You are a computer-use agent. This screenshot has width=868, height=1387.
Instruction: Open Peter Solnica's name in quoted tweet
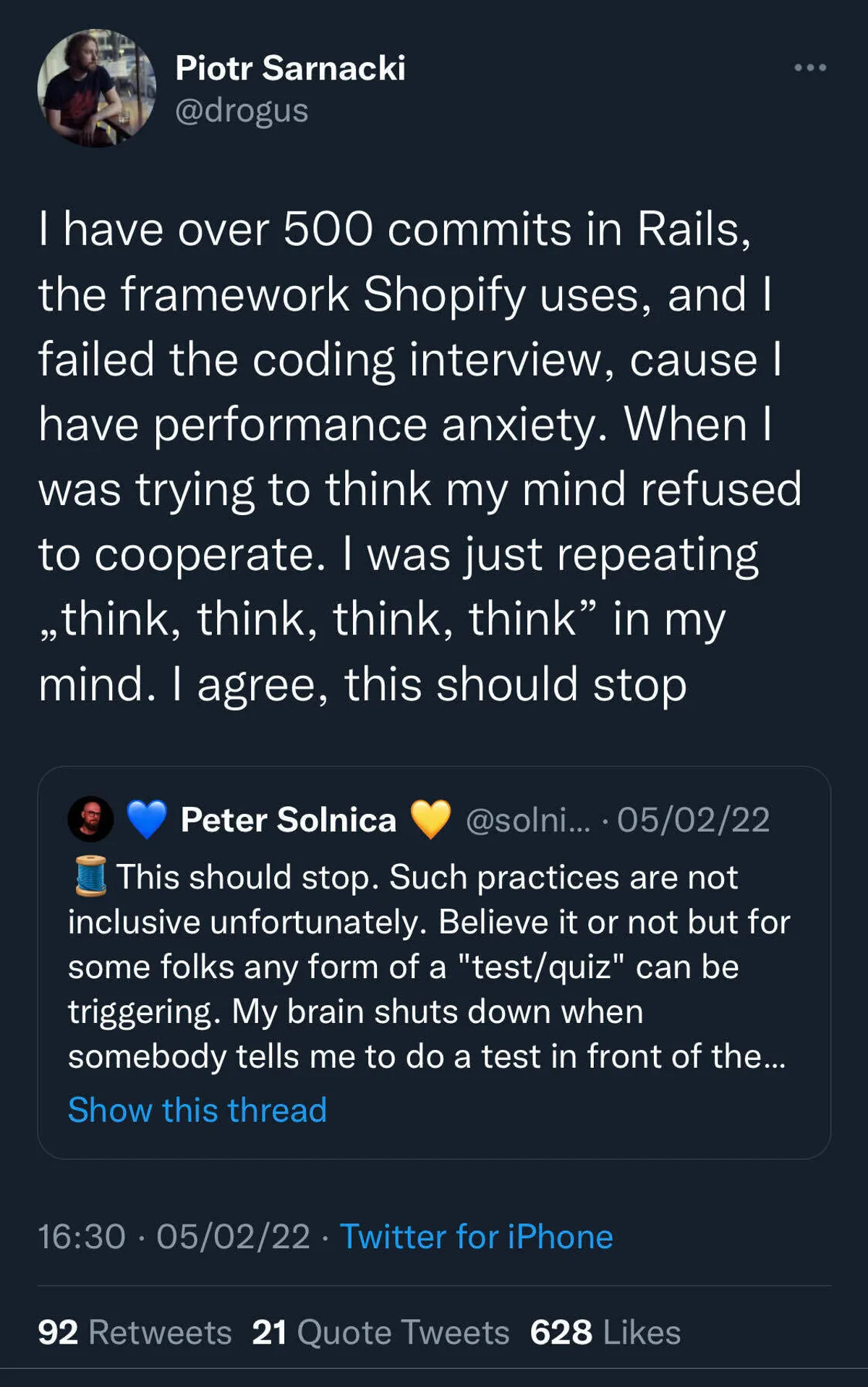click(288, 820)
